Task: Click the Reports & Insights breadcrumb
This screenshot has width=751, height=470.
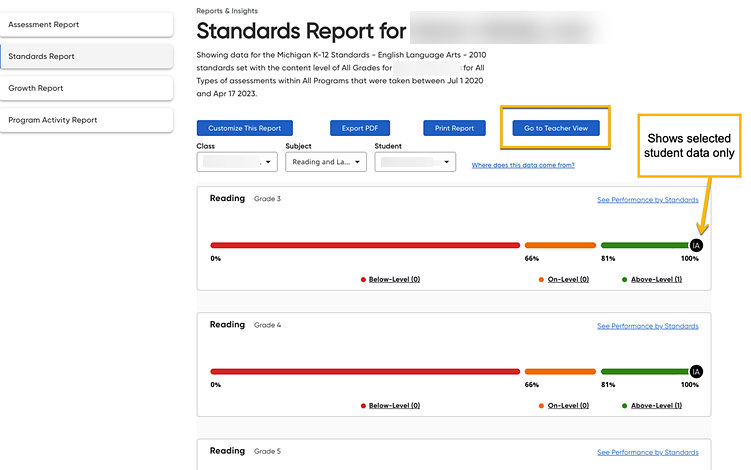Action: tap(227, 11)
